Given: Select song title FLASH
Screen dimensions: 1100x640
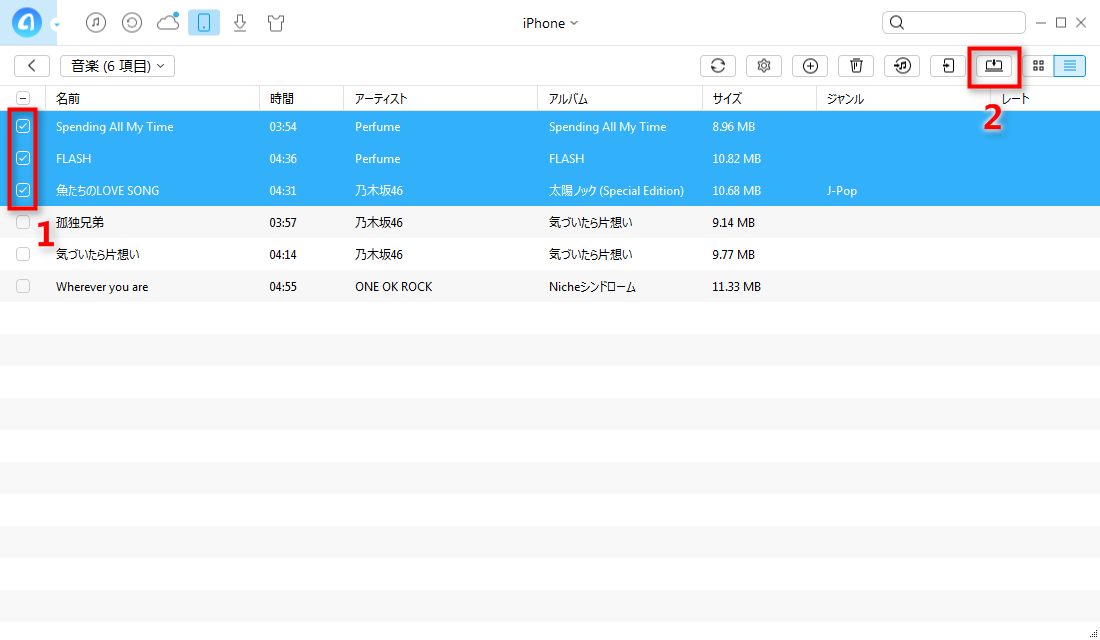Looking at the screenshot, I should [x=74, y=159].
